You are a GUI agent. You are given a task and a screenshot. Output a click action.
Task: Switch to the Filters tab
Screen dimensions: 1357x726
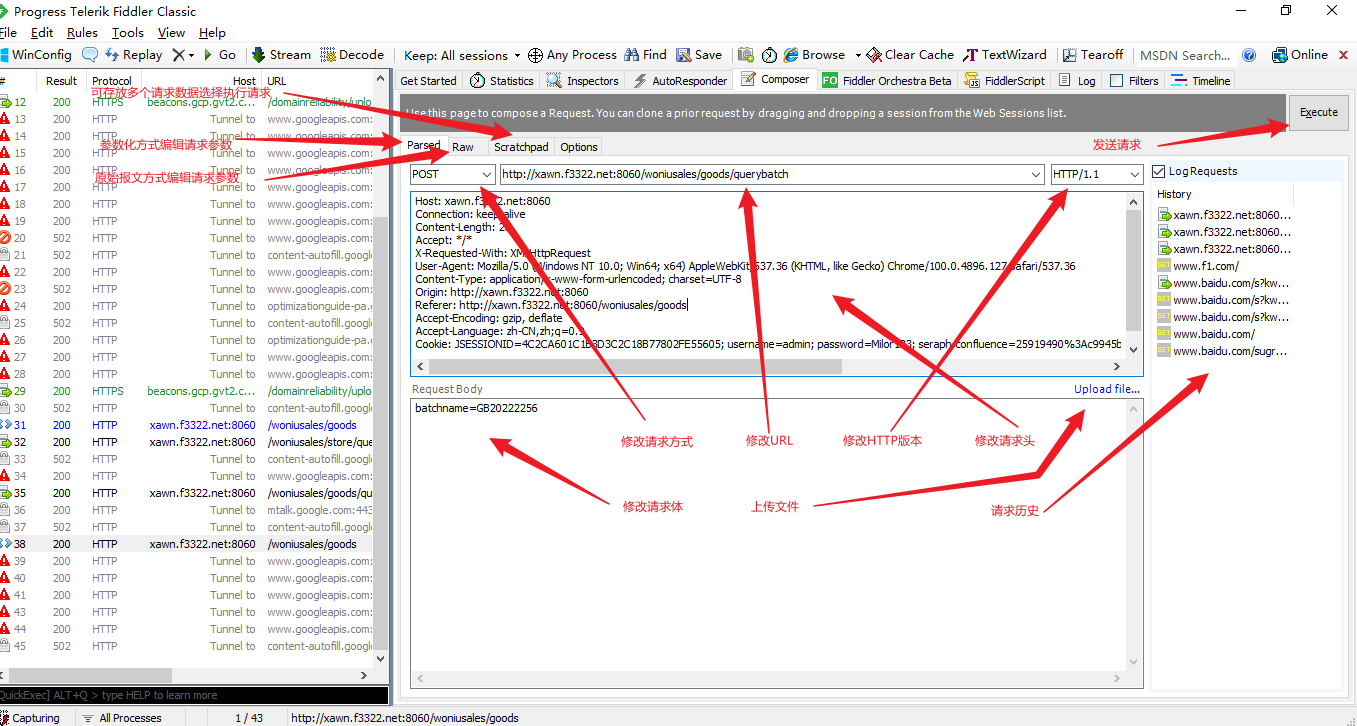(1135, 81)
